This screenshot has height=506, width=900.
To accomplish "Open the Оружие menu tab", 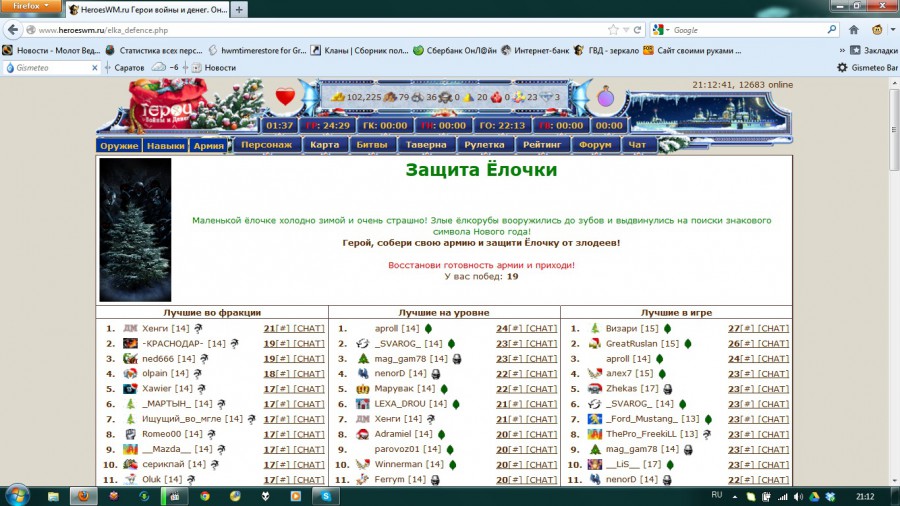I will (x=119, y=146).
